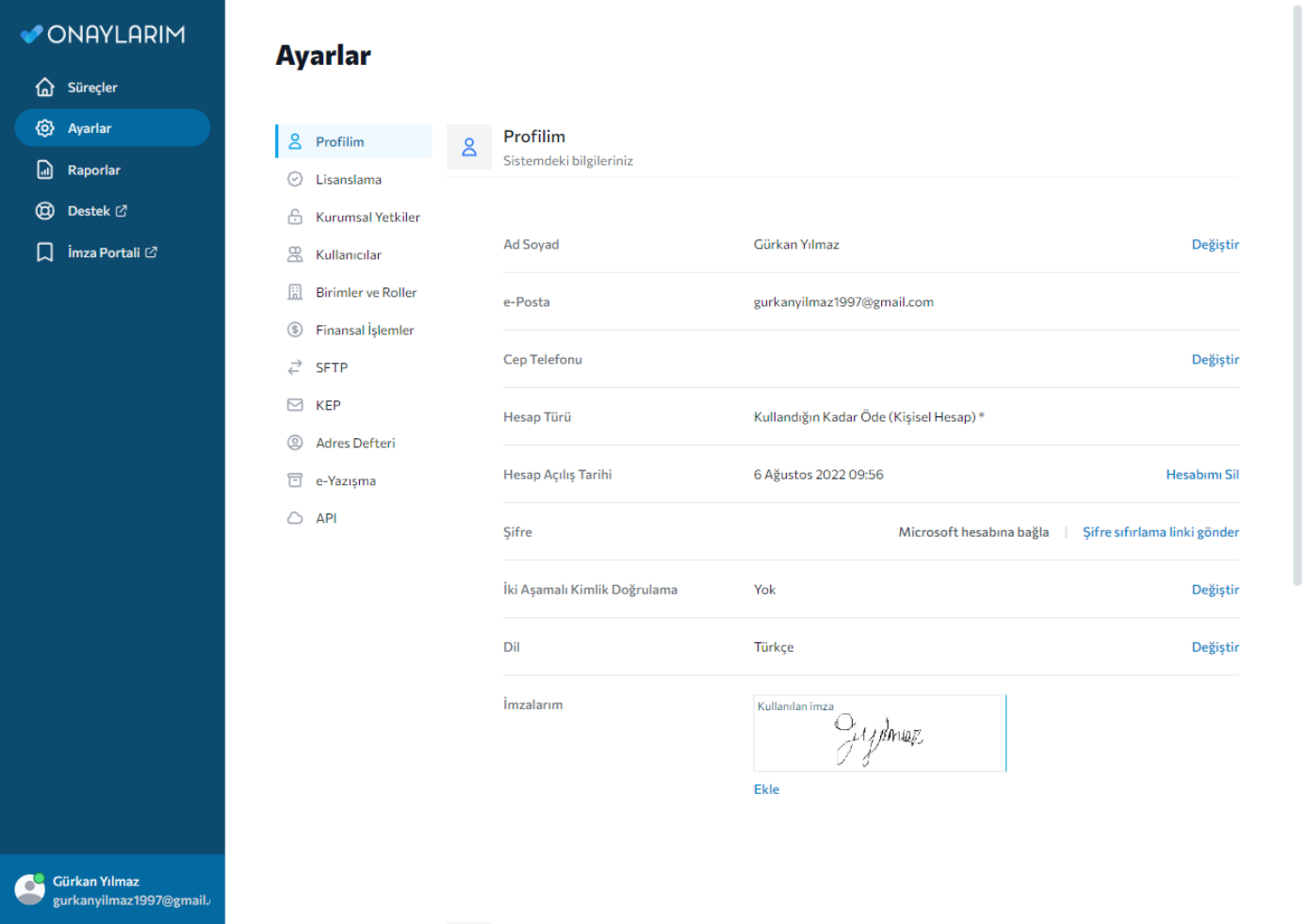Click the SFTP transfer arrows icon
Viewport: 1307px width, 924px height.
[295, 367]
